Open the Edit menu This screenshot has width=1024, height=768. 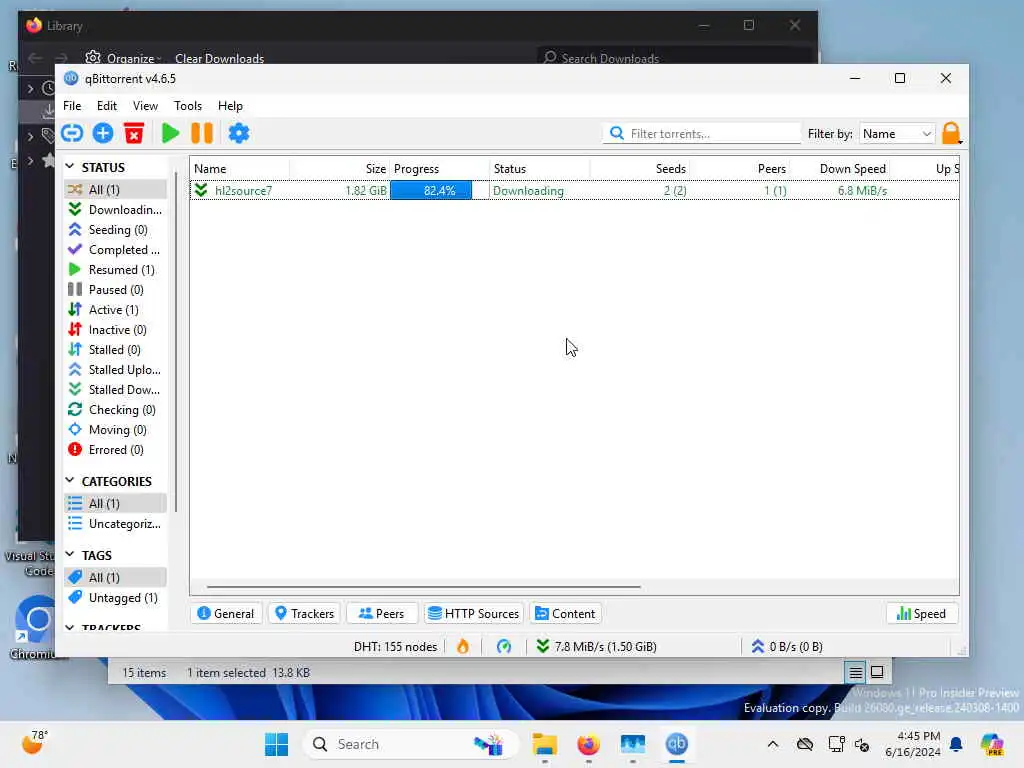tap(106, 106)
